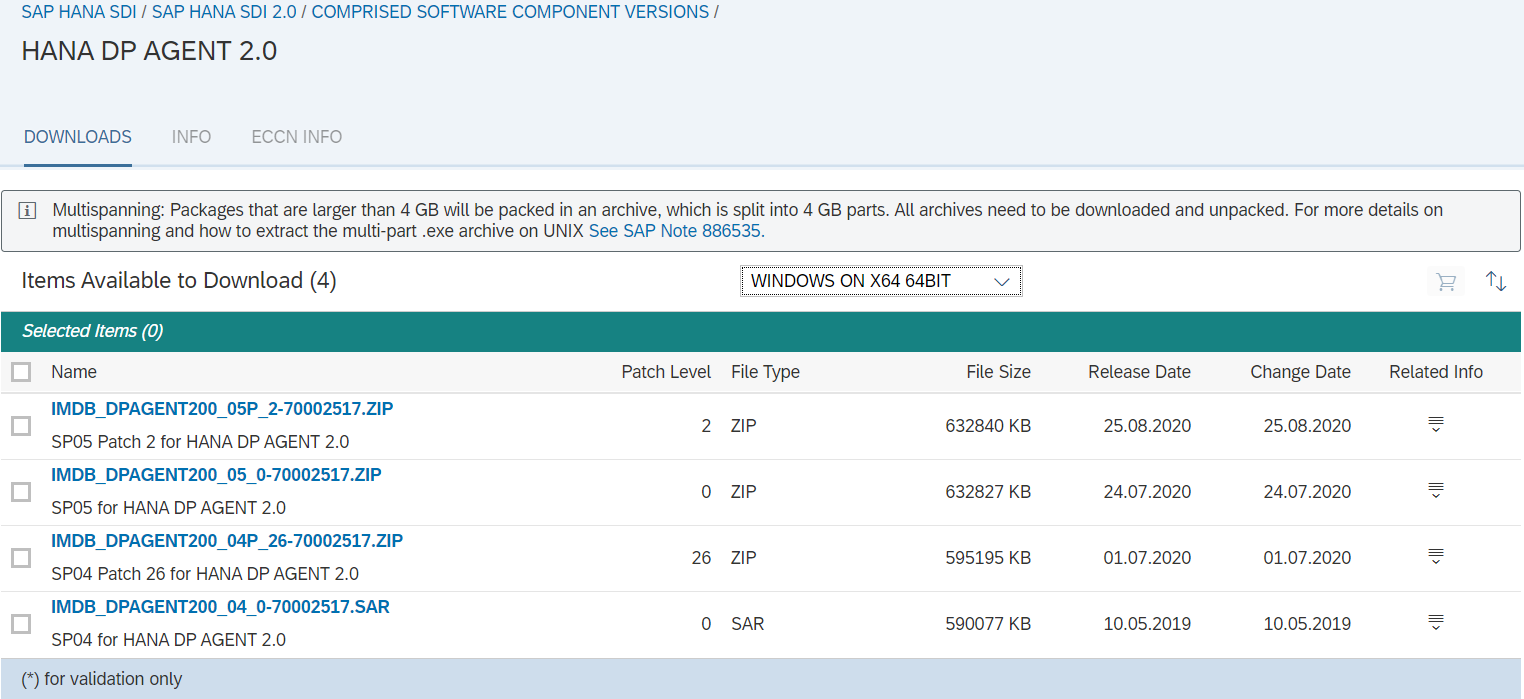Click the release date 24.07.2020

point(1147,492)
